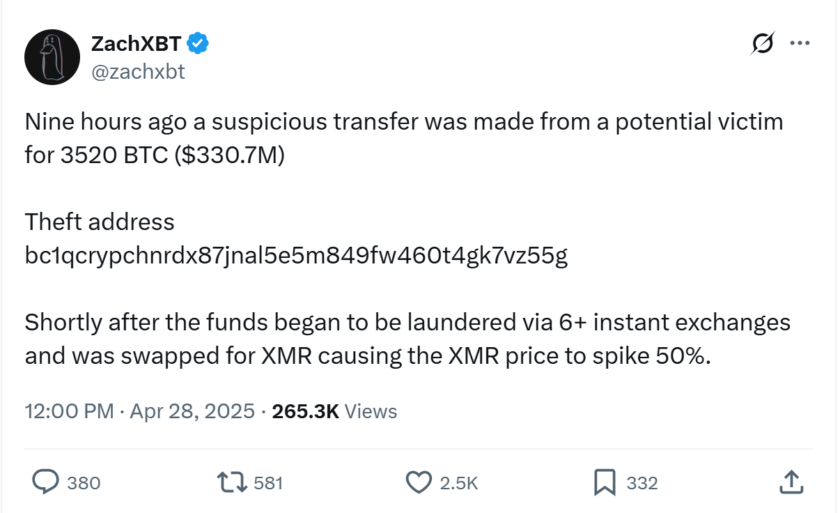
Task: Click the 581 reposts count
Action: coord(268,483)
